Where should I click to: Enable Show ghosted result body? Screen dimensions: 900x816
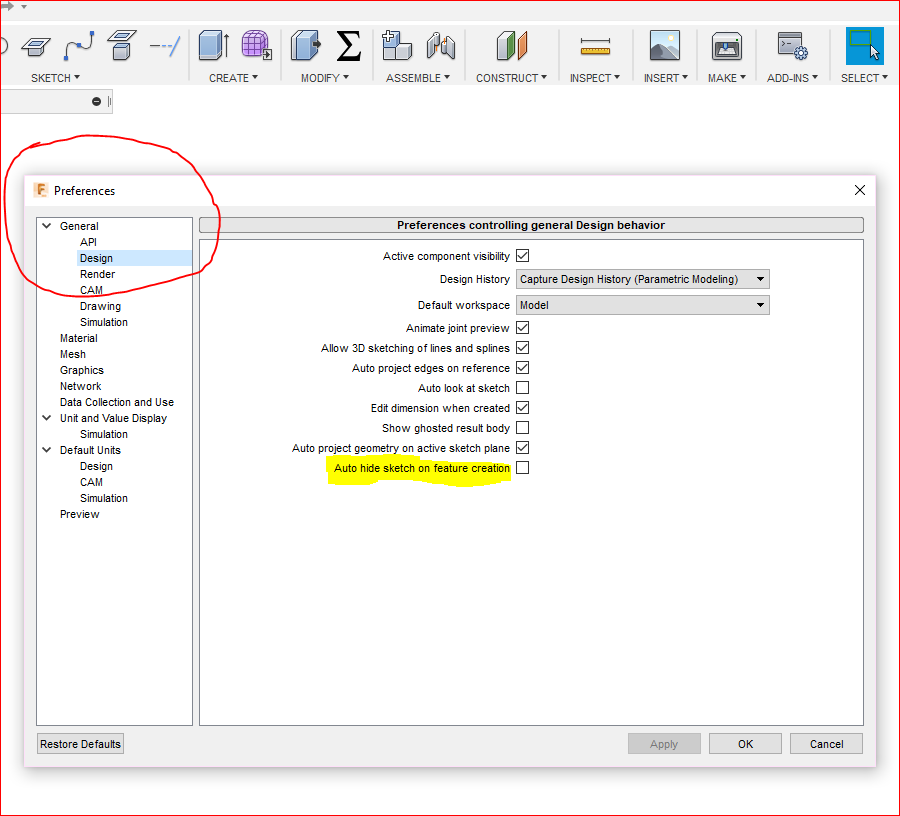tap(522, 428)
